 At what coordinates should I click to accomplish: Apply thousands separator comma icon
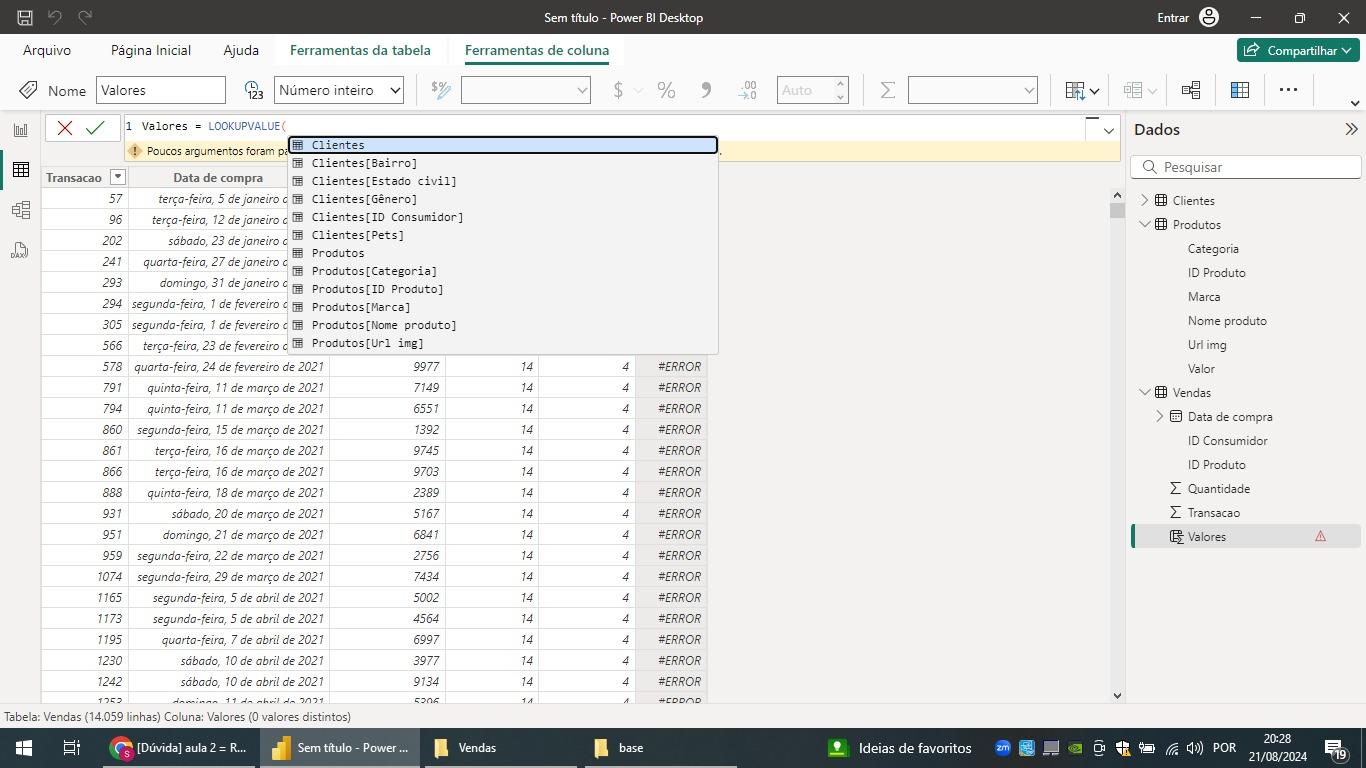click(706, 90)
